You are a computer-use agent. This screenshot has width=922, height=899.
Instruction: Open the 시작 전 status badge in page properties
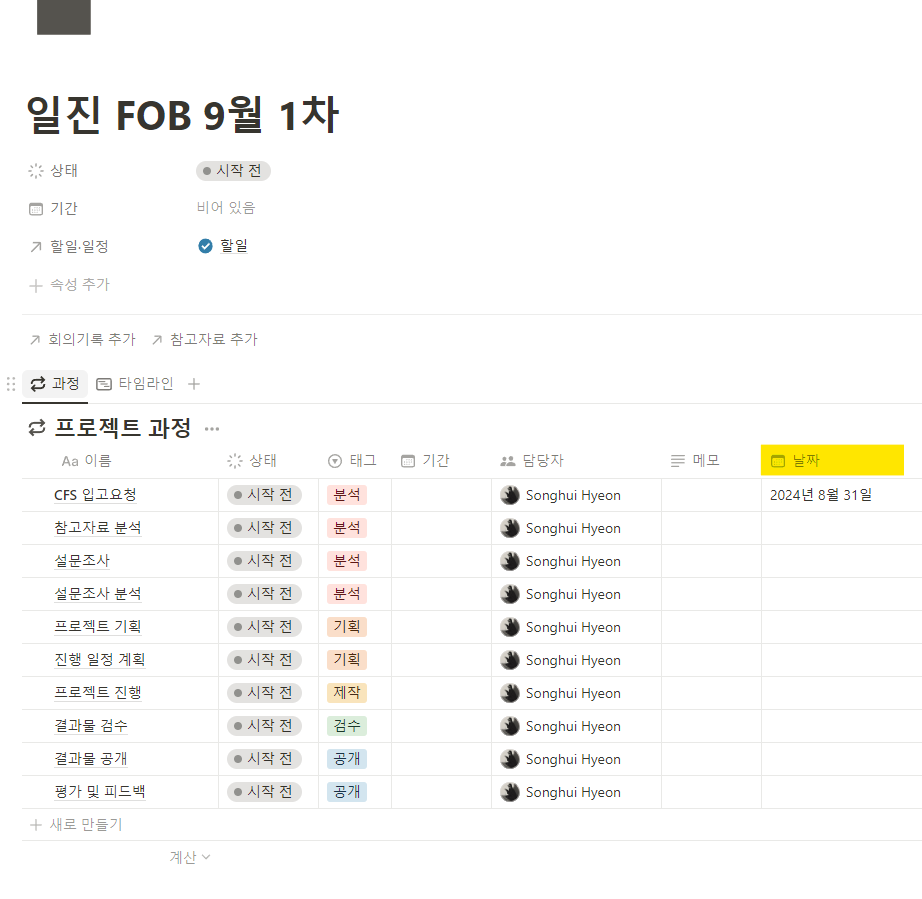tap(233, 171)
